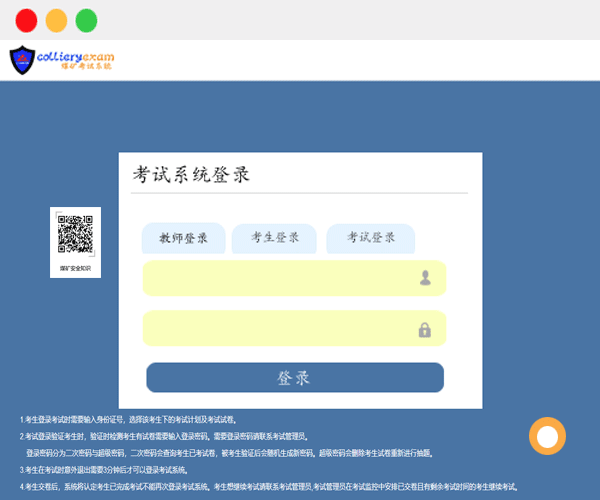Click the collieryexam shield logo icon

[x=22, y=61]
